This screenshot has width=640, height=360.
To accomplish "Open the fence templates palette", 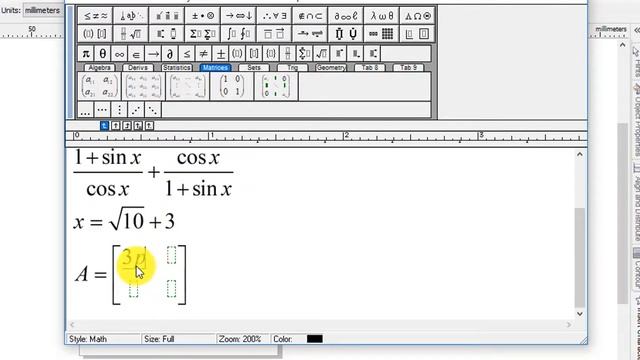I will [x=95, y=33].
